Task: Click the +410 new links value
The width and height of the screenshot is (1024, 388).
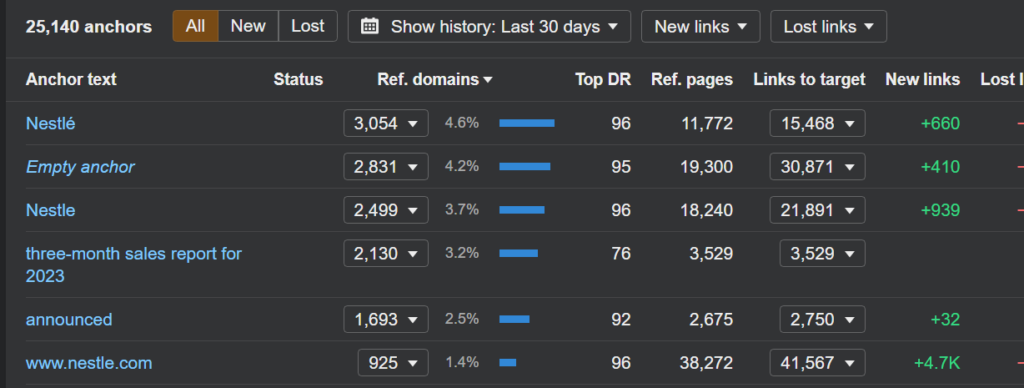Action: point(940,167)
